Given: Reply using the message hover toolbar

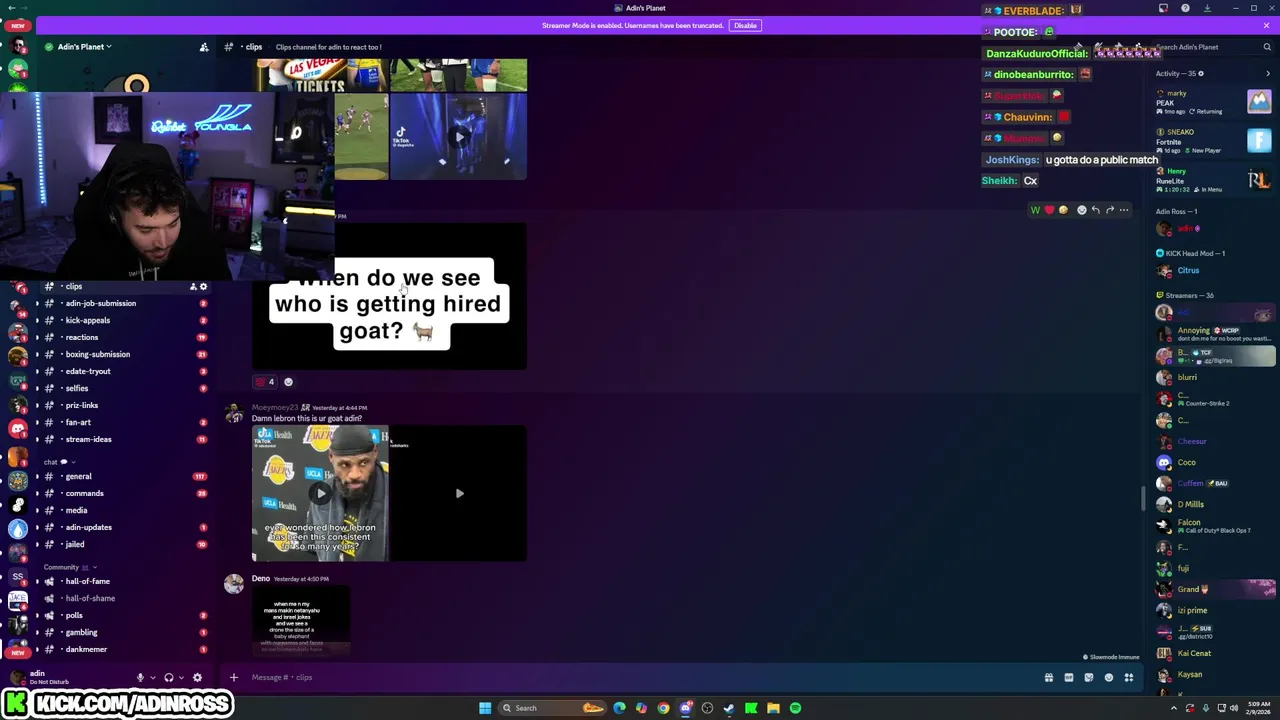Looking at the screenshot, I should pos(1096,210).
